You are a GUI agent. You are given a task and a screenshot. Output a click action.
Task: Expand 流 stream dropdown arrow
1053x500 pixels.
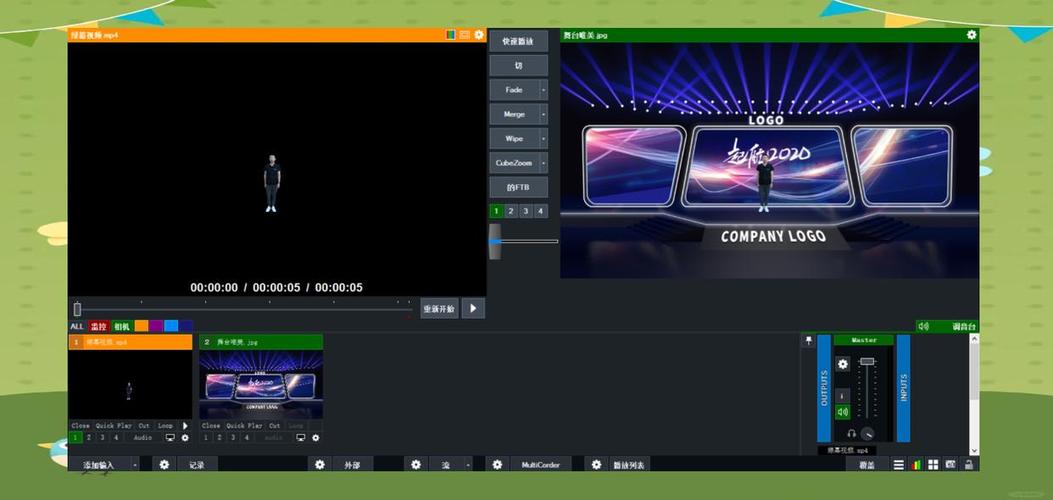(x=468, y=464)
